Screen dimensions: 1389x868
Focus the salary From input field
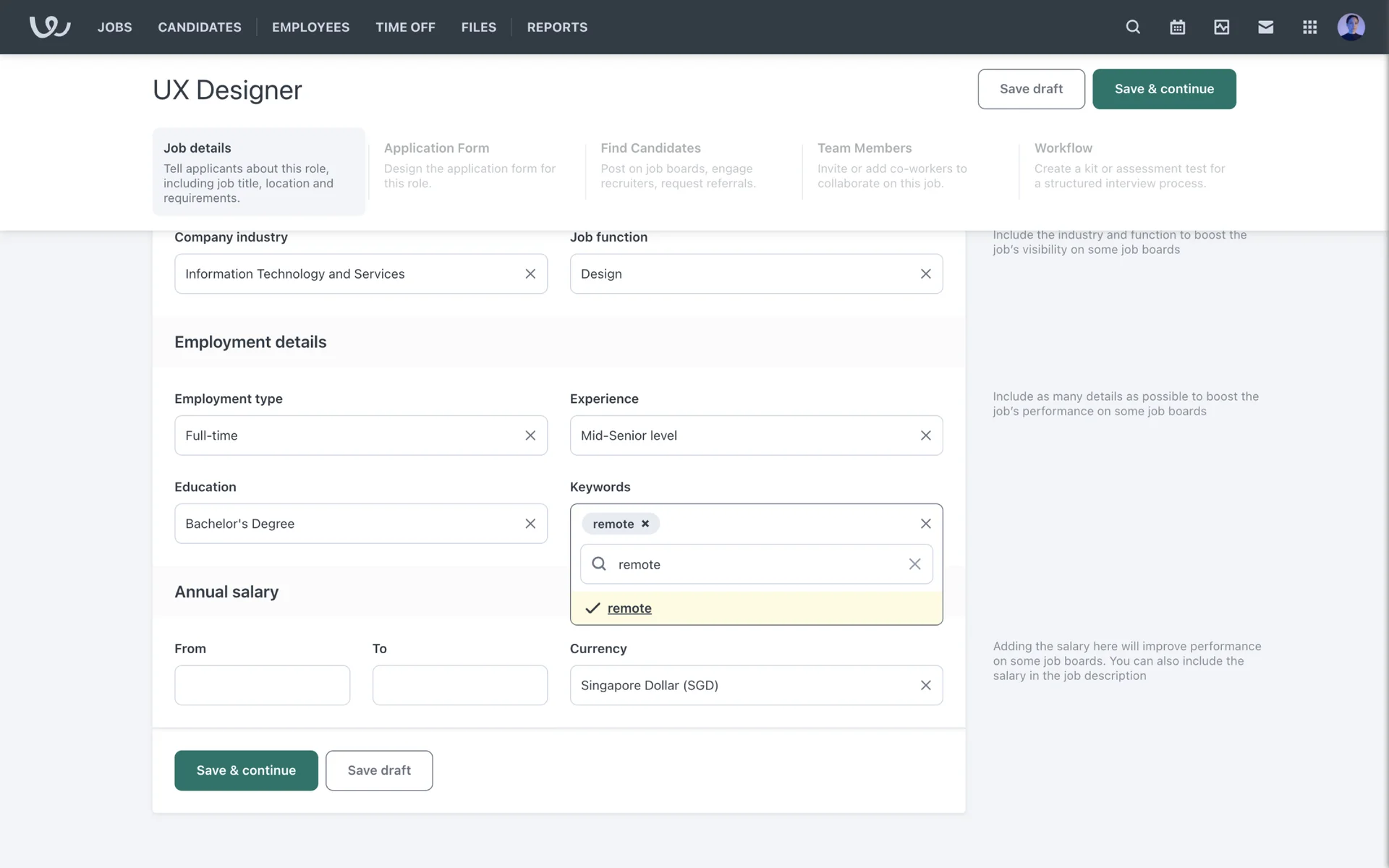262,685
